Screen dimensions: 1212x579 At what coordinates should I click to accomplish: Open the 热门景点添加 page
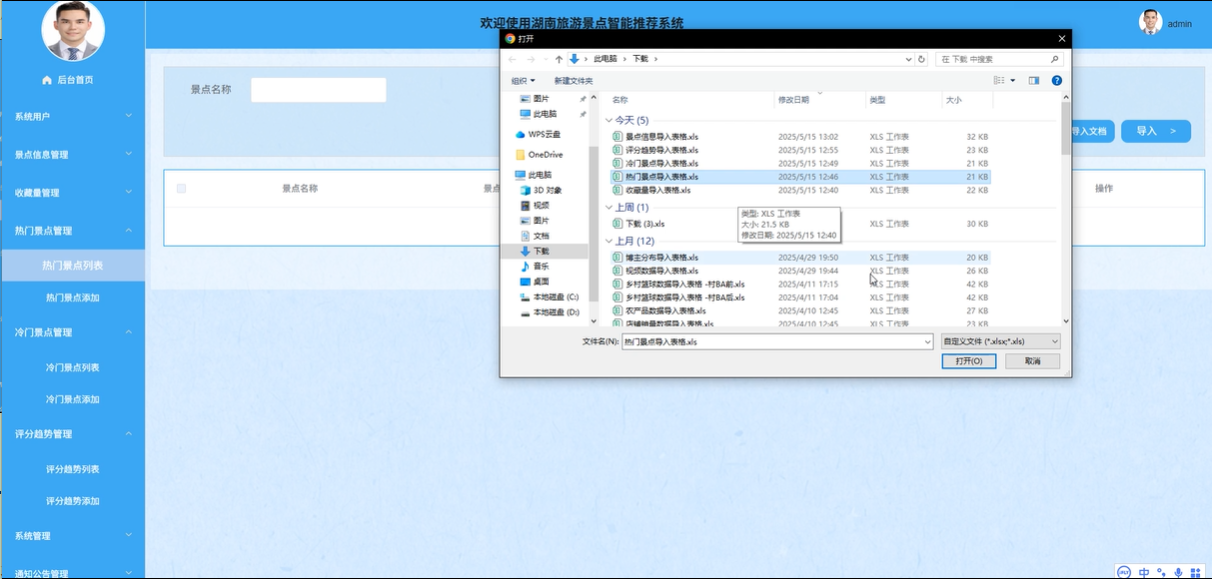click(x=72, y=298)
